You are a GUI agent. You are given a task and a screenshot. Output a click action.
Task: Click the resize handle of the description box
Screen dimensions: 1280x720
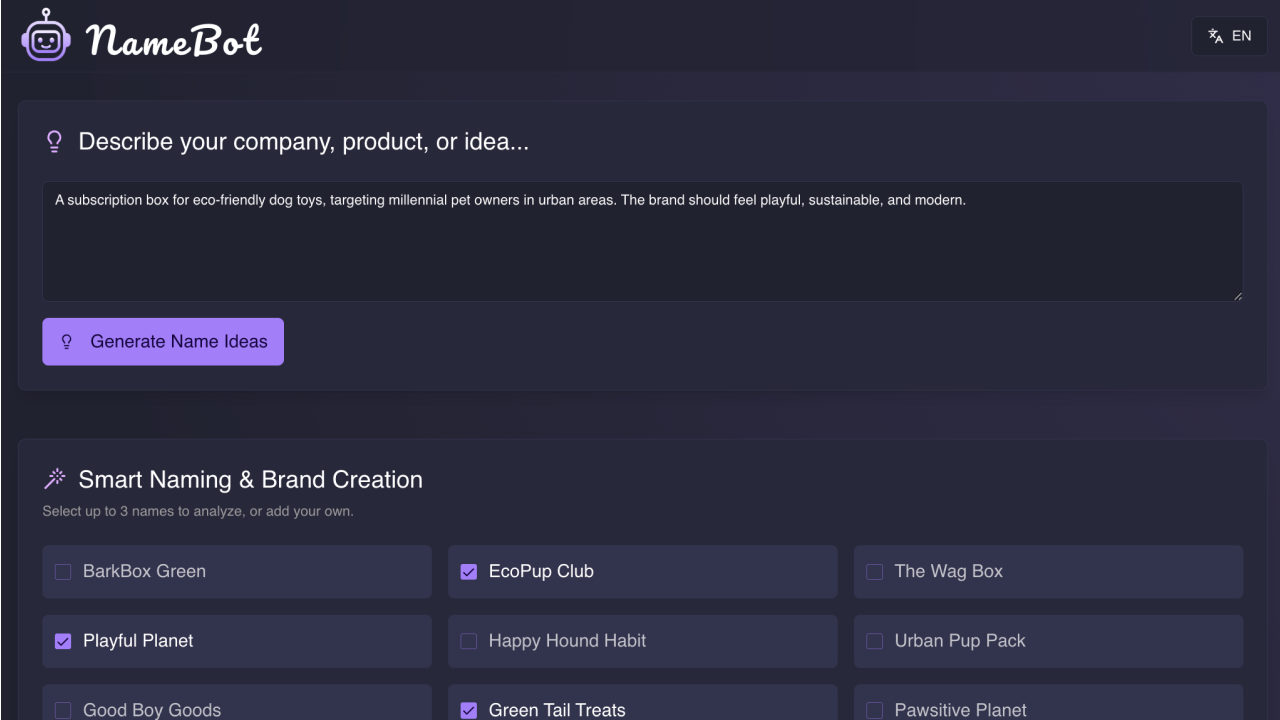pos(1237,295)
